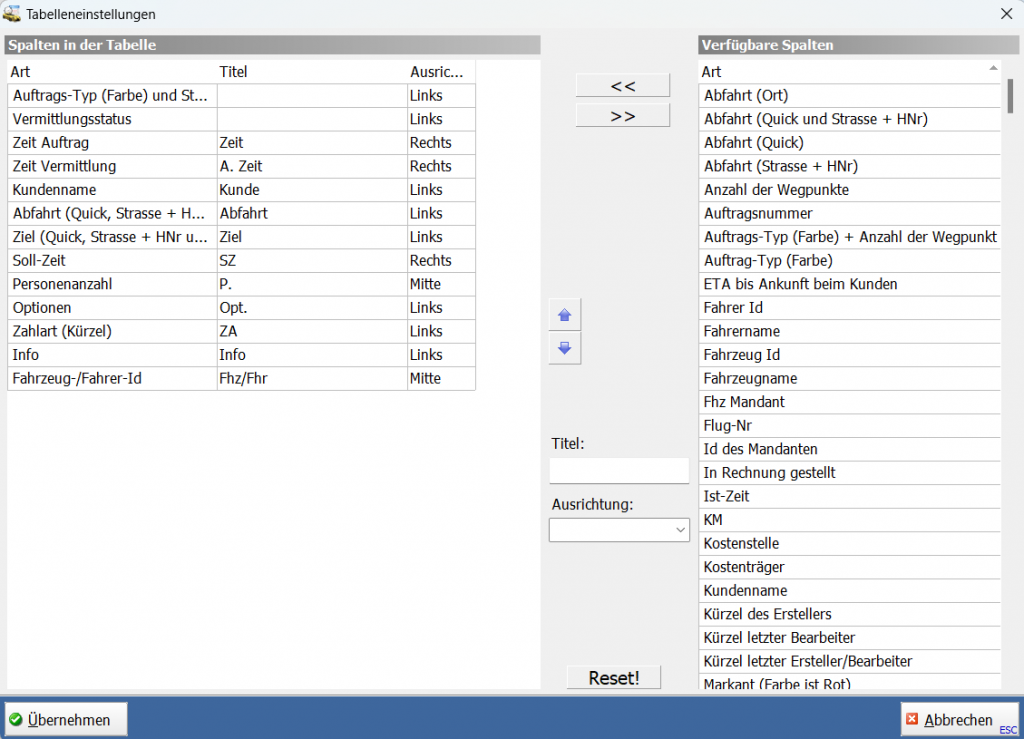This screenshot has height=739, width=1024.
Task: Click into the Titel input field
Action: pos(619,471)
